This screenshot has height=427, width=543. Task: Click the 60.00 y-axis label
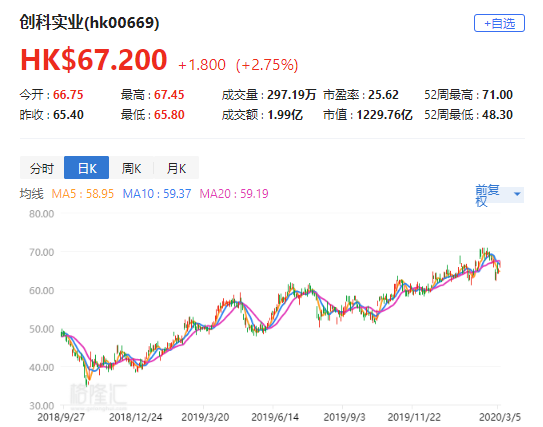pos(42,291)
